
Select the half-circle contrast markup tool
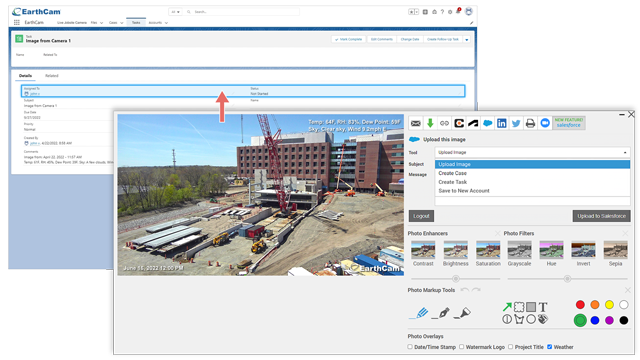point(507,319)
